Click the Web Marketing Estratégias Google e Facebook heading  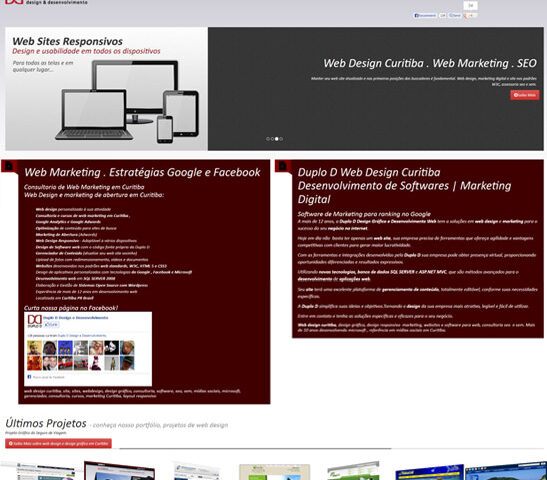(x=142, y=172)
